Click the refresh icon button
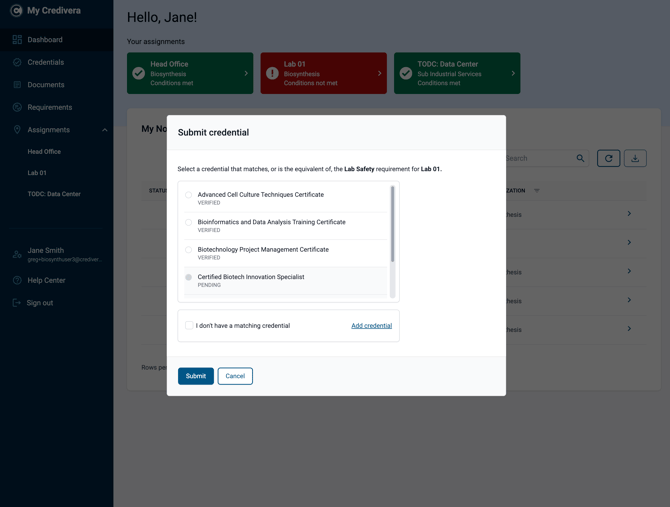Screen dimensions: 670x507 point(608,158)
